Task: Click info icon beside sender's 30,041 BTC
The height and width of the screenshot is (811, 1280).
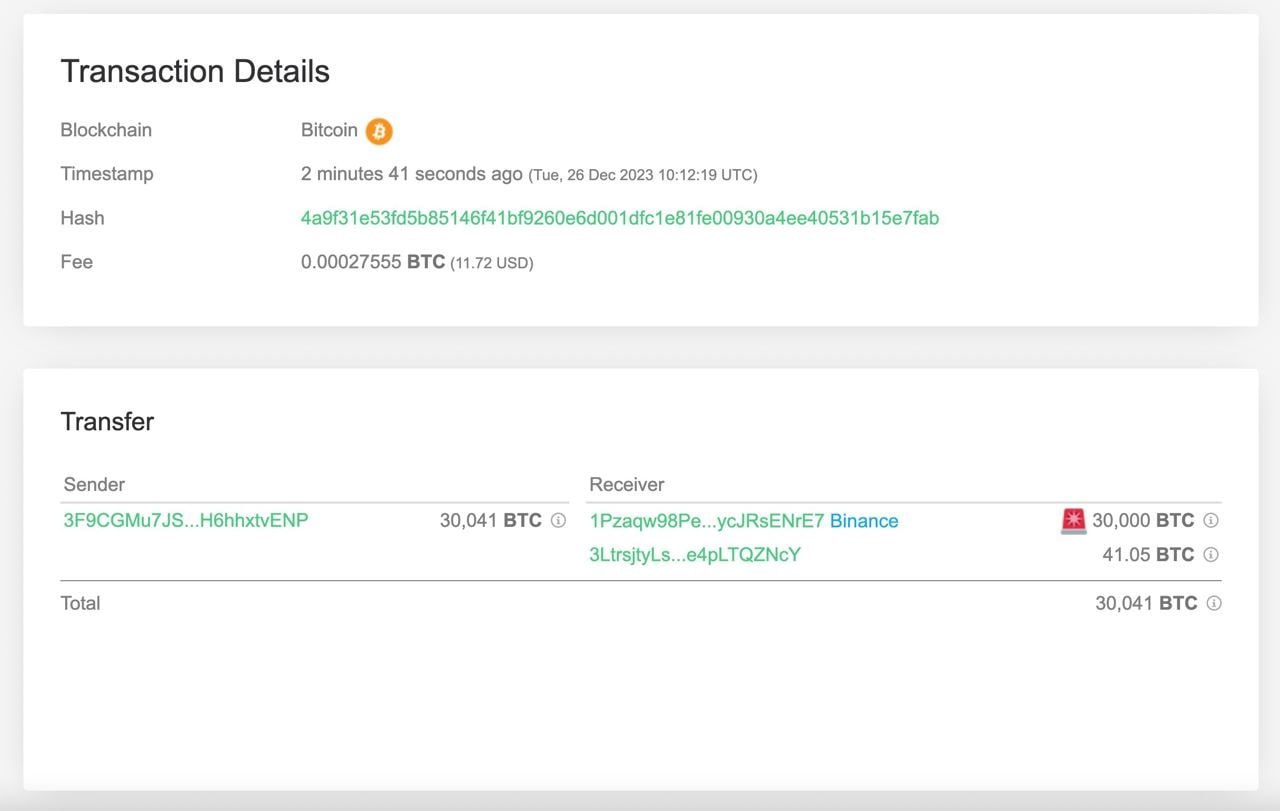Action: (559, 521)
